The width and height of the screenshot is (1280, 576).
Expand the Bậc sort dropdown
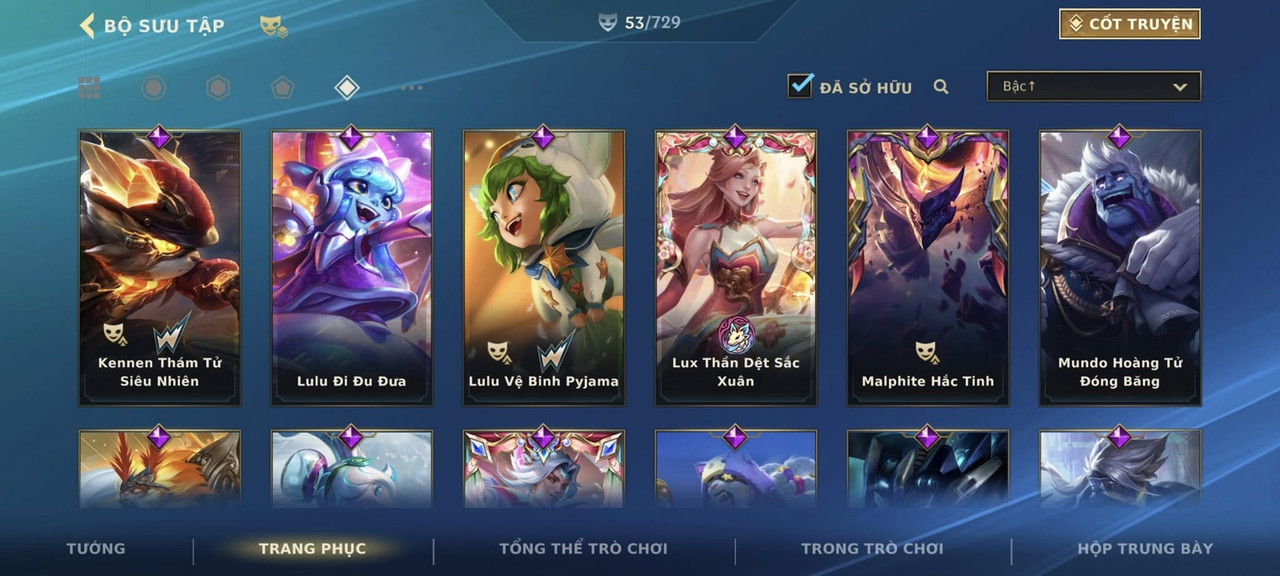pyautogui.click(x=1094, y=86)
